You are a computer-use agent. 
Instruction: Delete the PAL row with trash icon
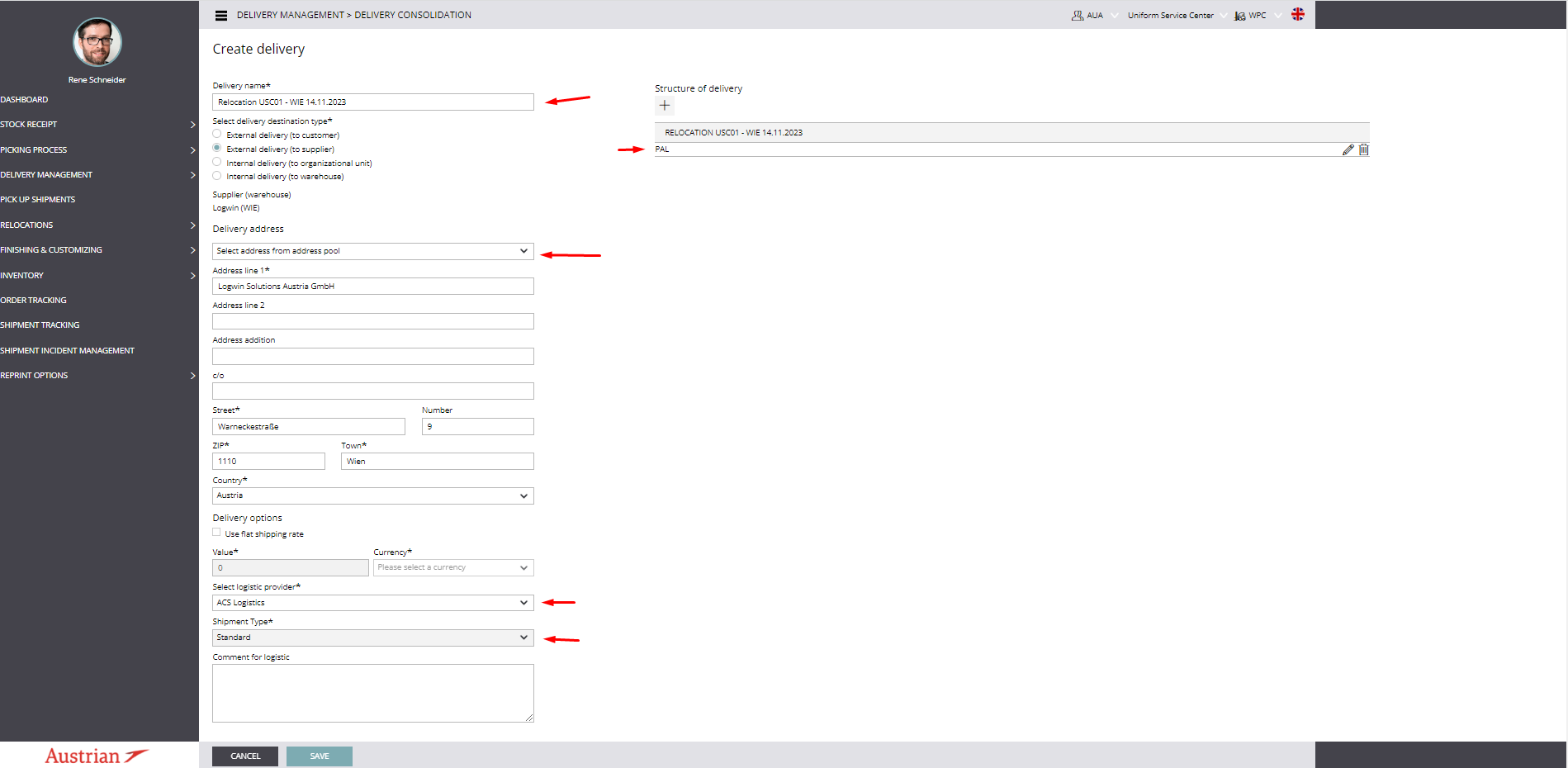click(x=1364, y=149)
